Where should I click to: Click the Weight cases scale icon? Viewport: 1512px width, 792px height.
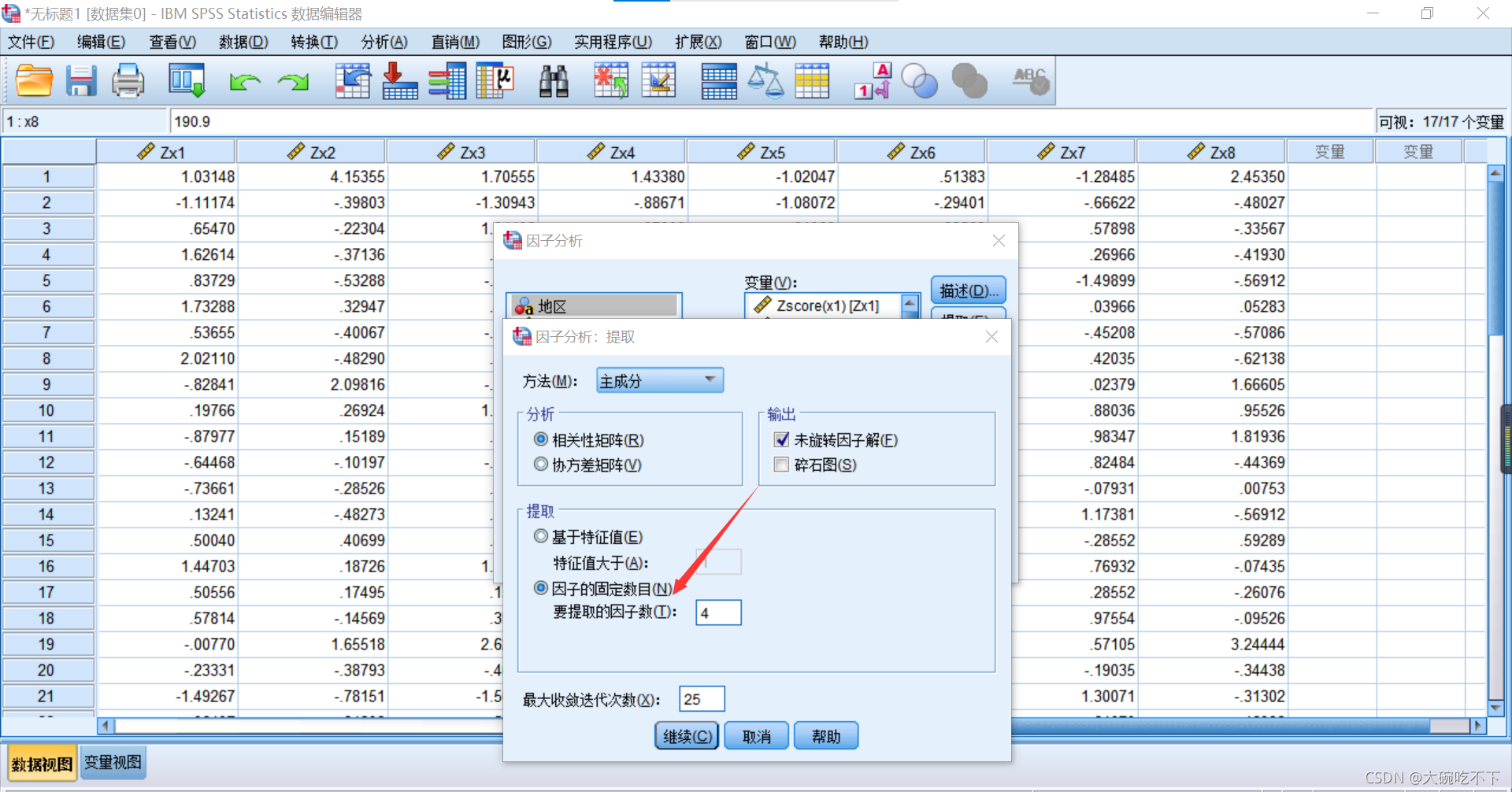tap(765, 80)
